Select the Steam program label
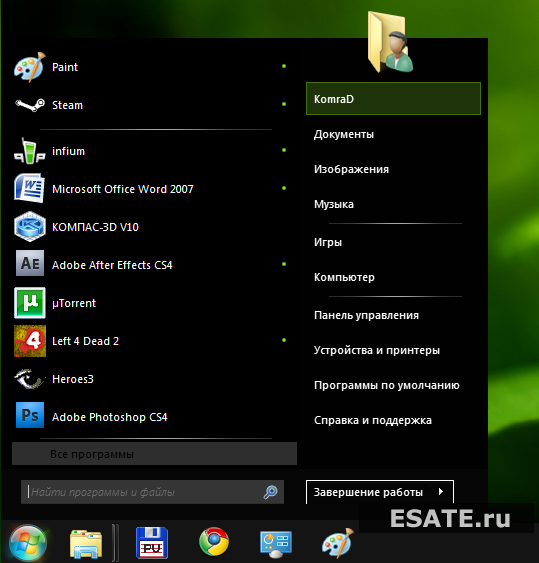 (x=68, y=105)
